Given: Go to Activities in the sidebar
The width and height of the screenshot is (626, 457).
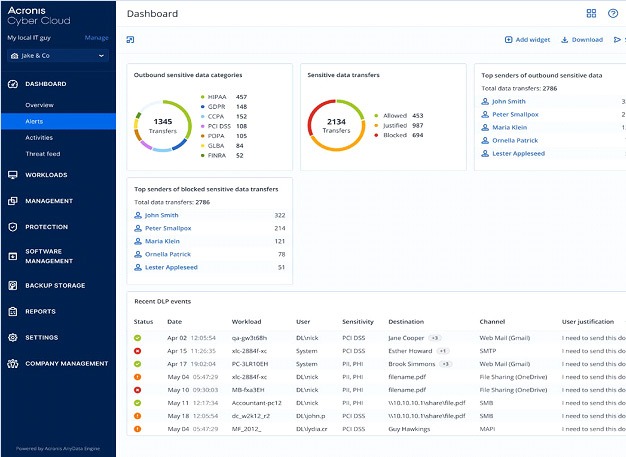Looking at the screenshot, I should tap(40, 137).
